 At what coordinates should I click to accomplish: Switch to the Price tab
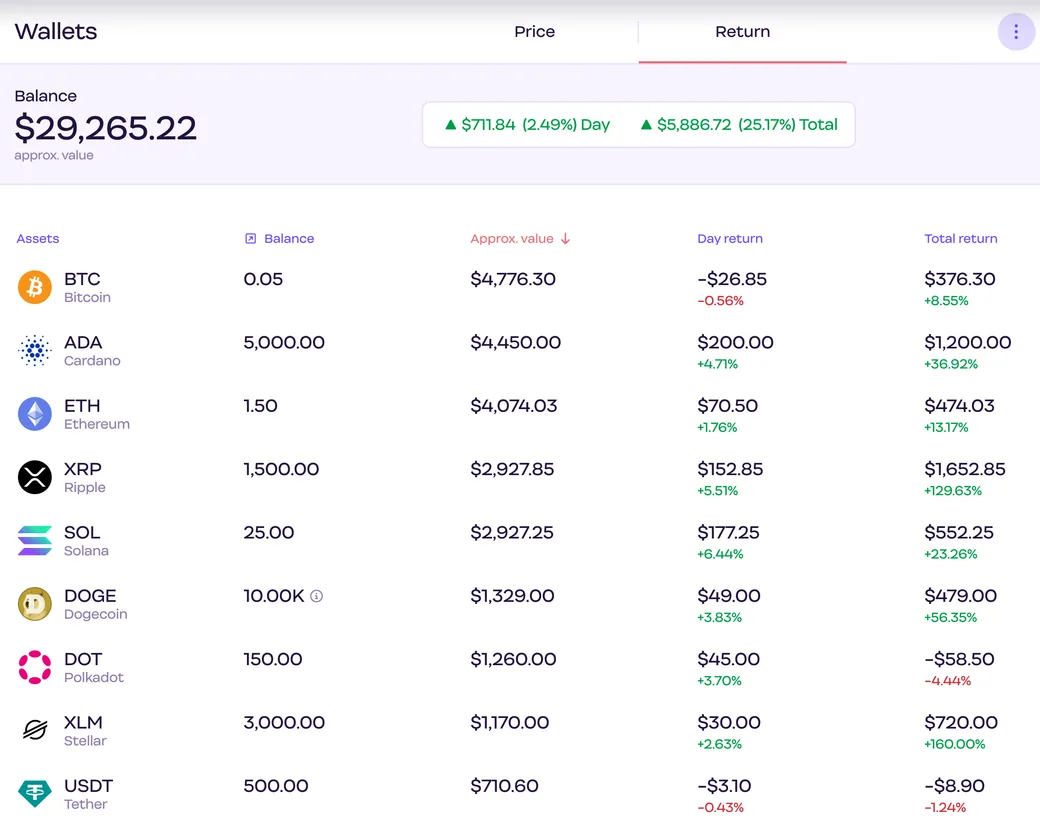[535, 31]
